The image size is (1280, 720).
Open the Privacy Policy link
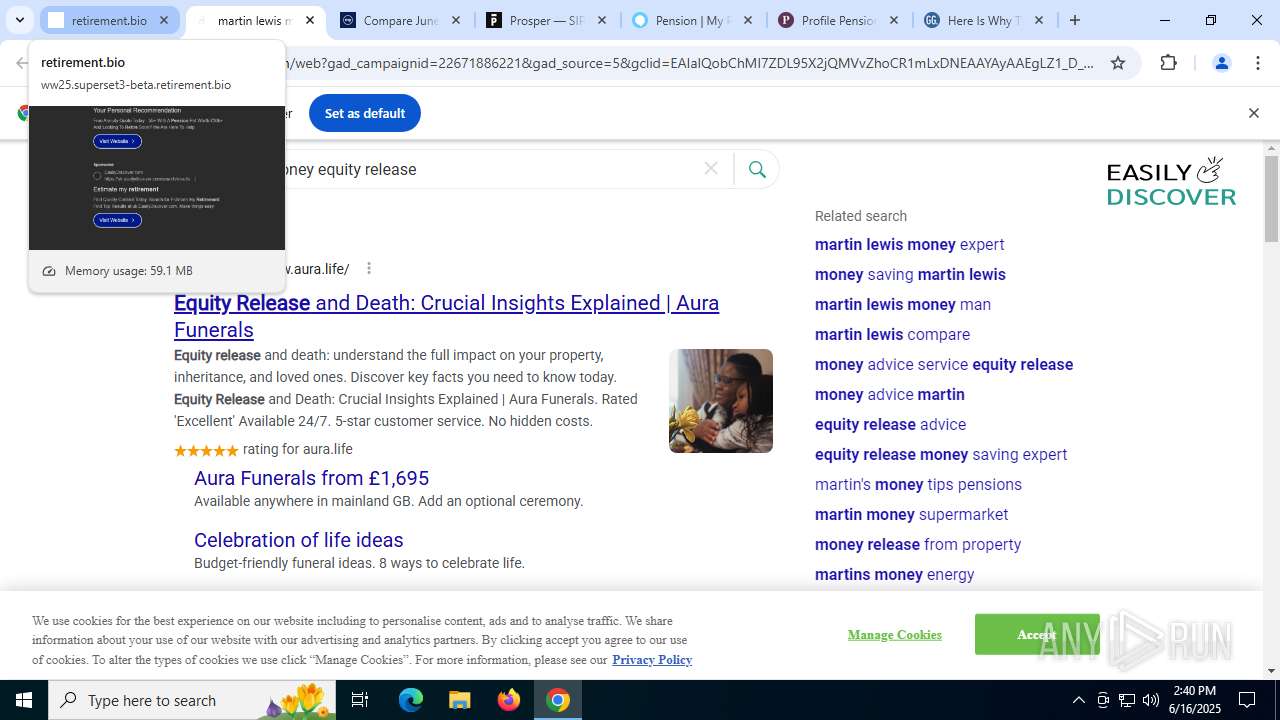[652, 659]
